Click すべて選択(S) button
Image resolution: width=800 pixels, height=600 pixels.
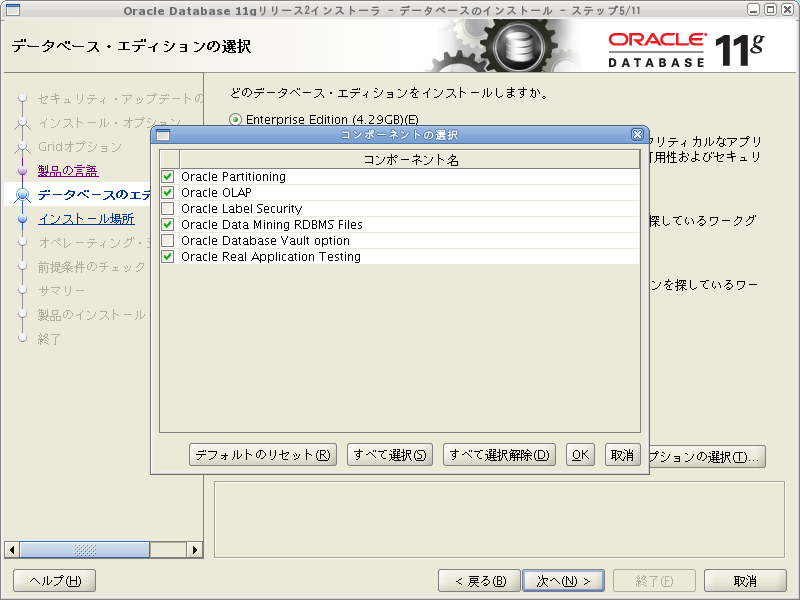[x=390, y=455]
